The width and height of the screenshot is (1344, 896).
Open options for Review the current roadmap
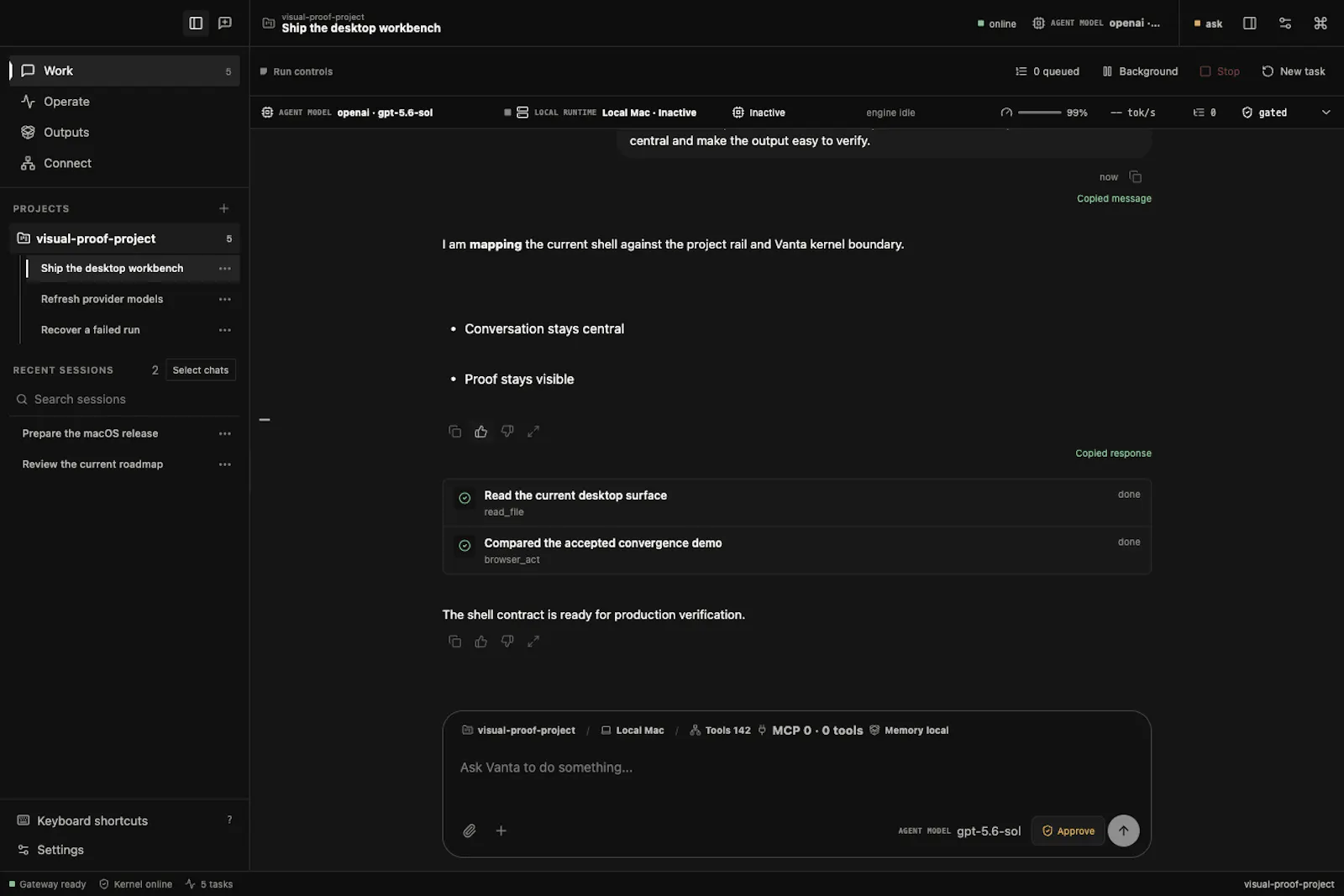pos(225,464)
